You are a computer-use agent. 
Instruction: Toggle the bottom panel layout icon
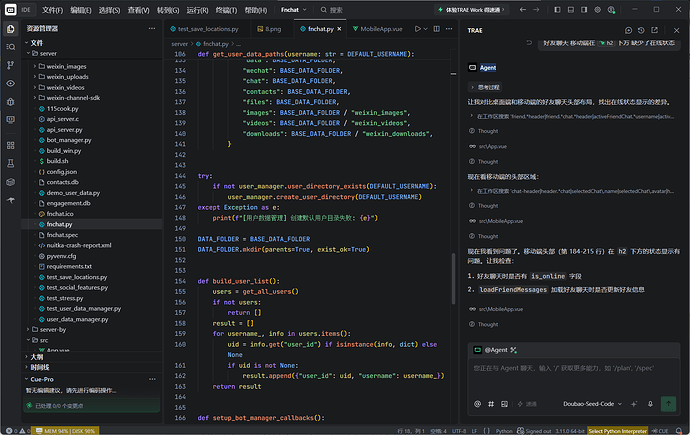571,10
